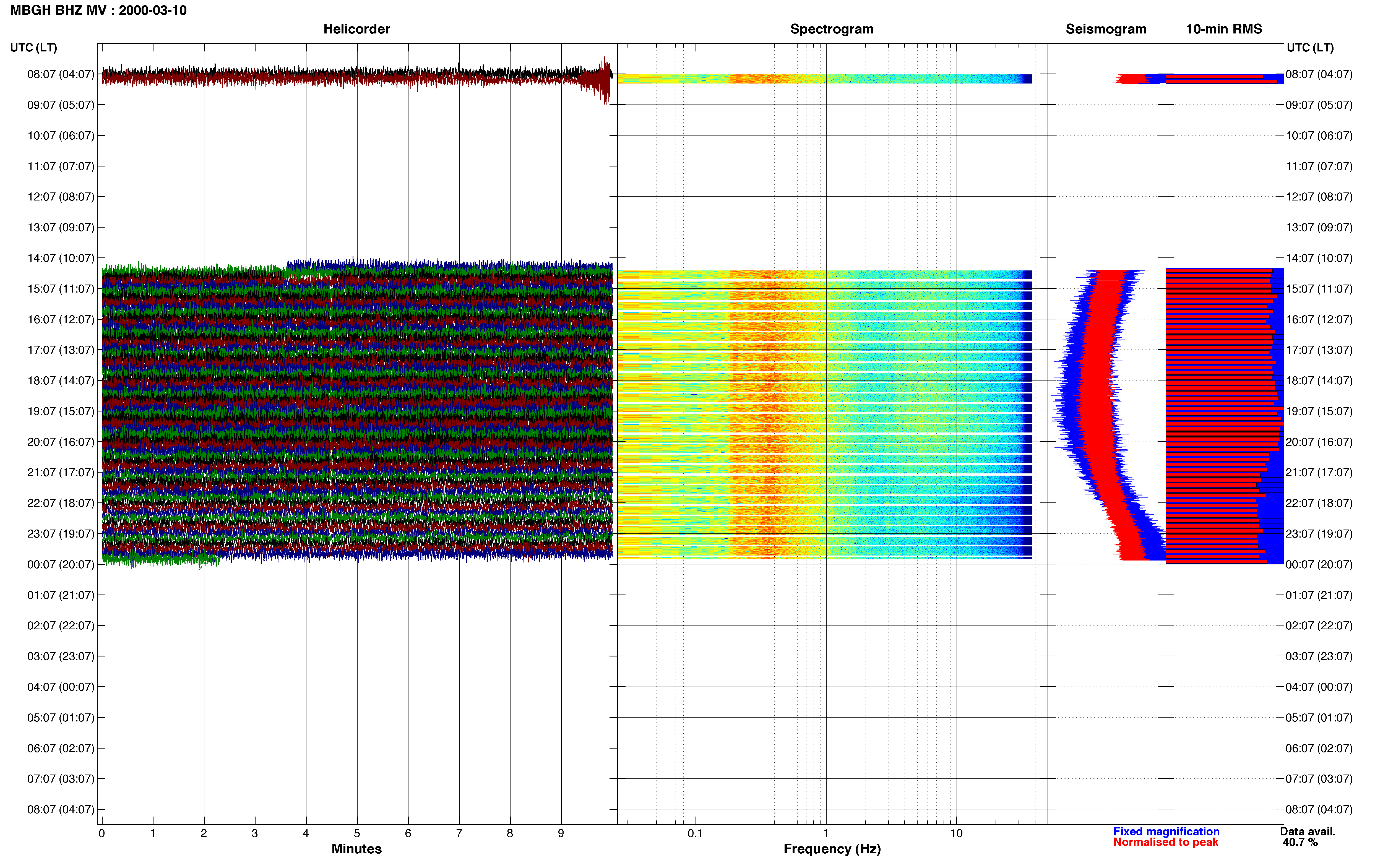The width and height of the screenshot is (1388, 868).
Task: Click '15:07 (11:07)' beside the helicorder
Action: click(x=60, y=289)
